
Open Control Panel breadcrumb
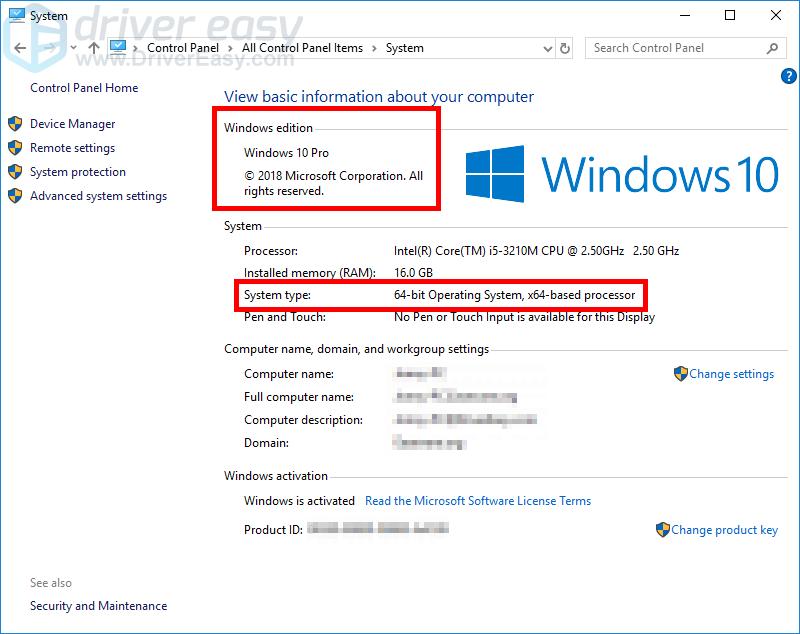click(x=183, y=48)
